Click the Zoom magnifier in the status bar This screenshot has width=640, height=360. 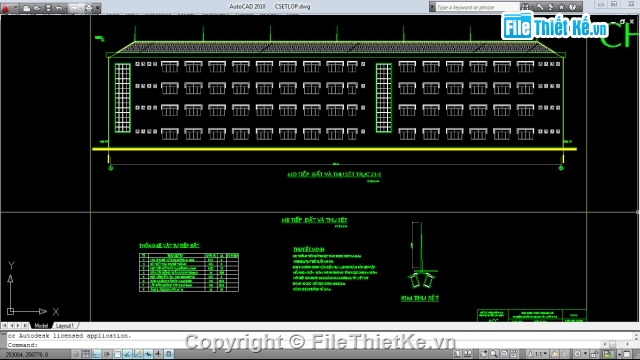click(493, 354)
